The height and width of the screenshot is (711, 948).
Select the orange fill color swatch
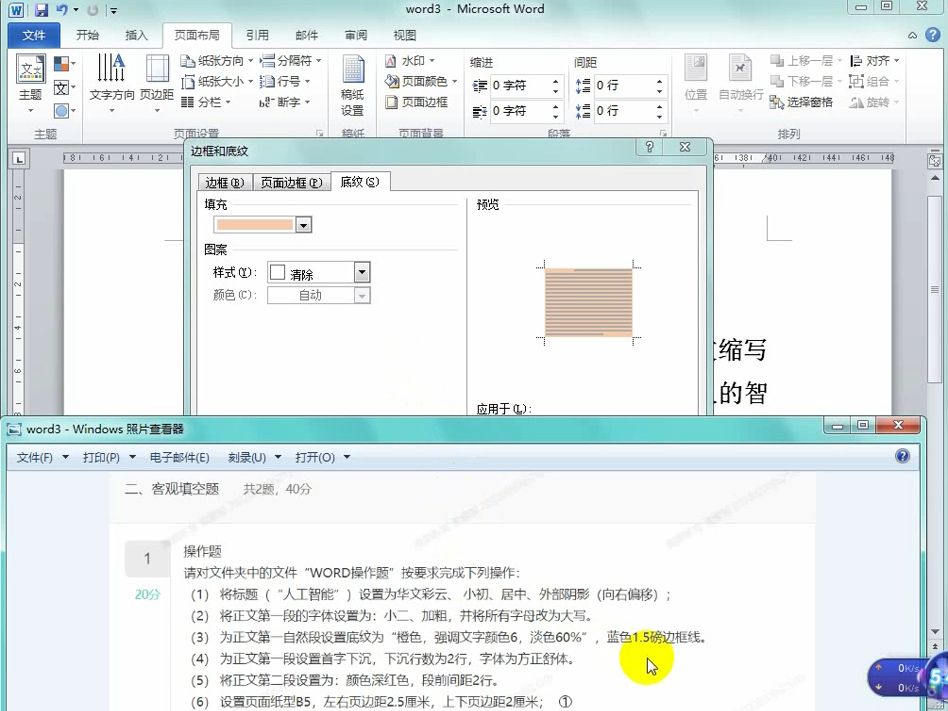pos(255,225)
